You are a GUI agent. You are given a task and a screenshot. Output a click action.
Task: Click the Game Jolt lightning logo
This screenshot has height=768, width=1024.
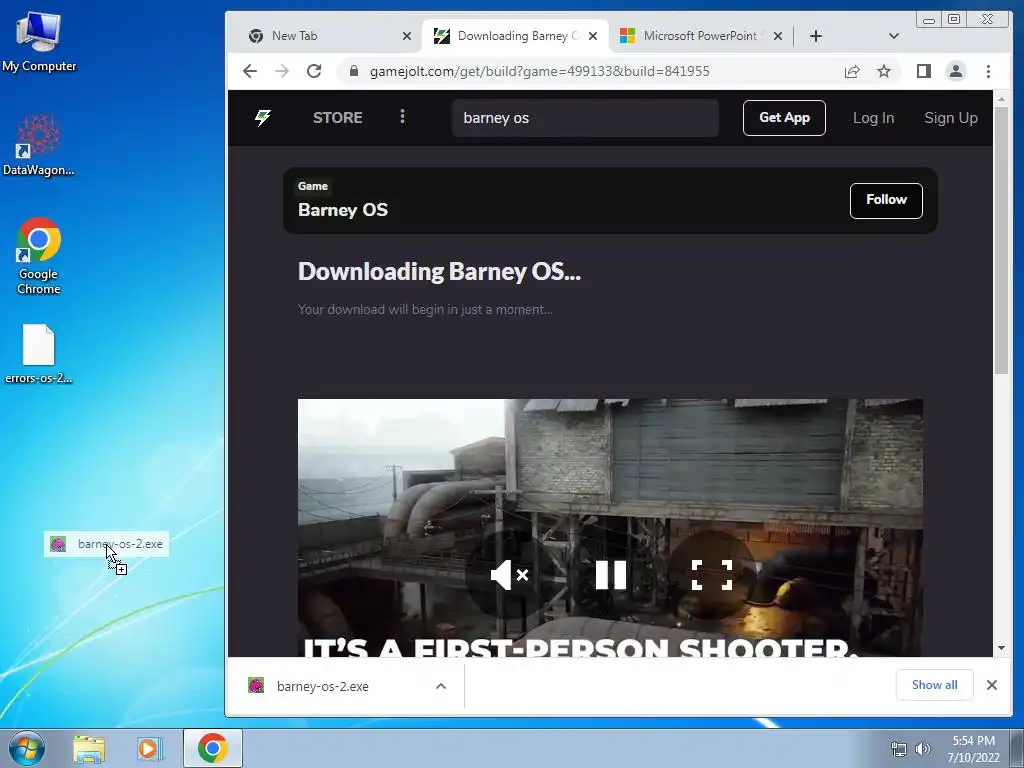click(263, 118)
